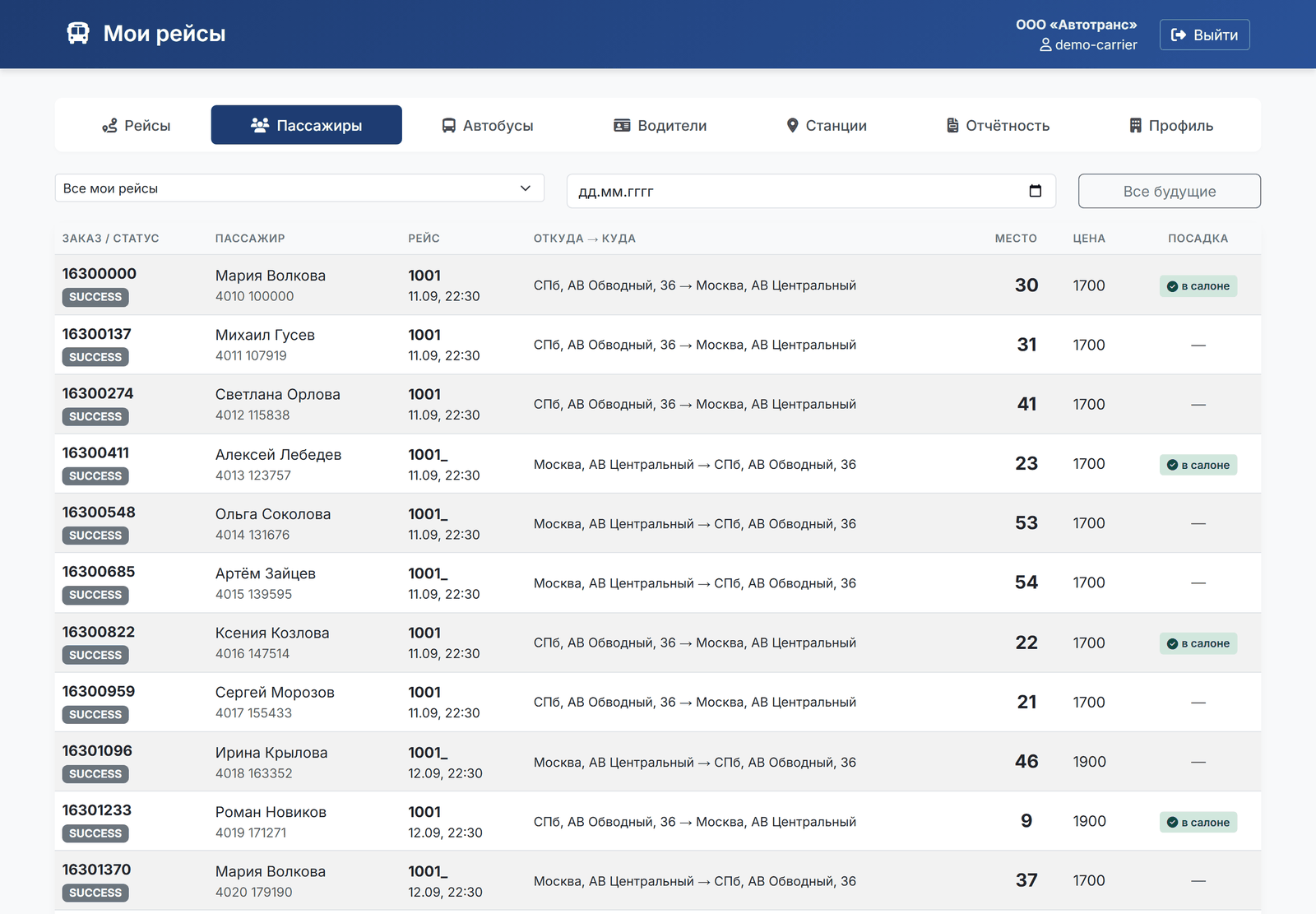
Task: Click the ЗАКАЗ / СТАТУС column header
Action: pos(111,239)
